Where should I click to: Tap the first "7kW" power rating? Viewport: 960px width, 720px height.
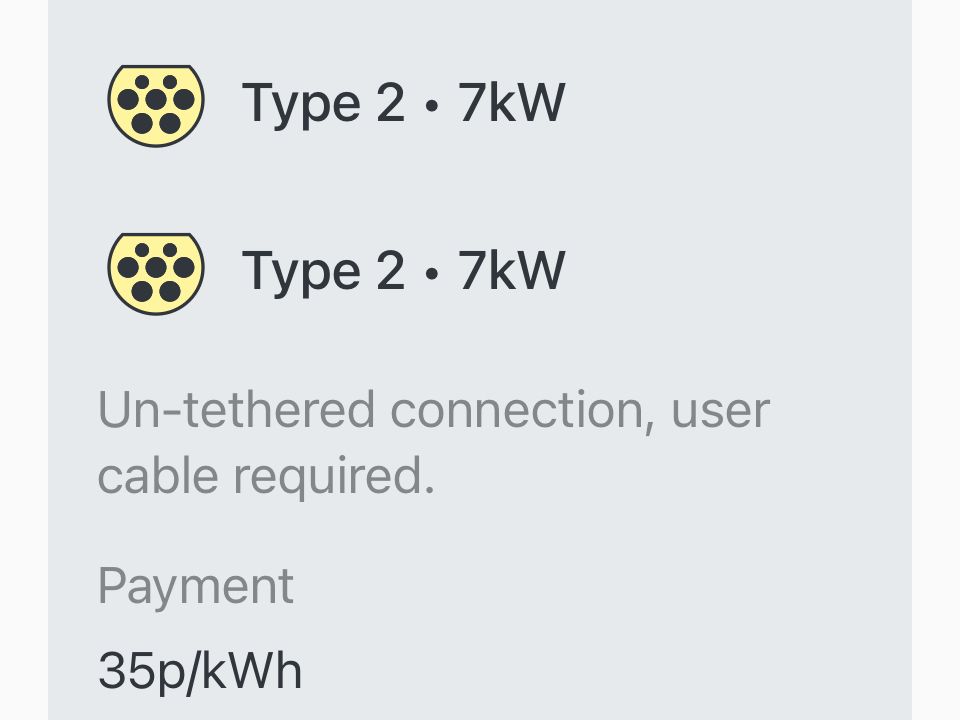pos(511,104)
